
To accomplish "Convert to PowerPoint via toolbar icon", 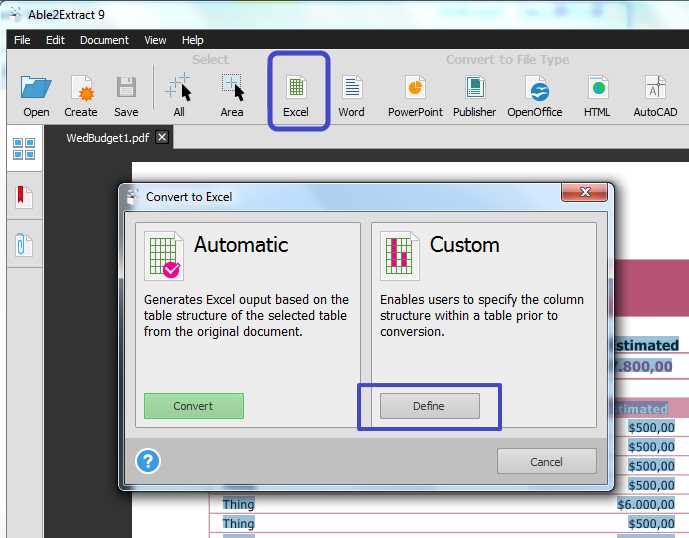I will point(415,96).
